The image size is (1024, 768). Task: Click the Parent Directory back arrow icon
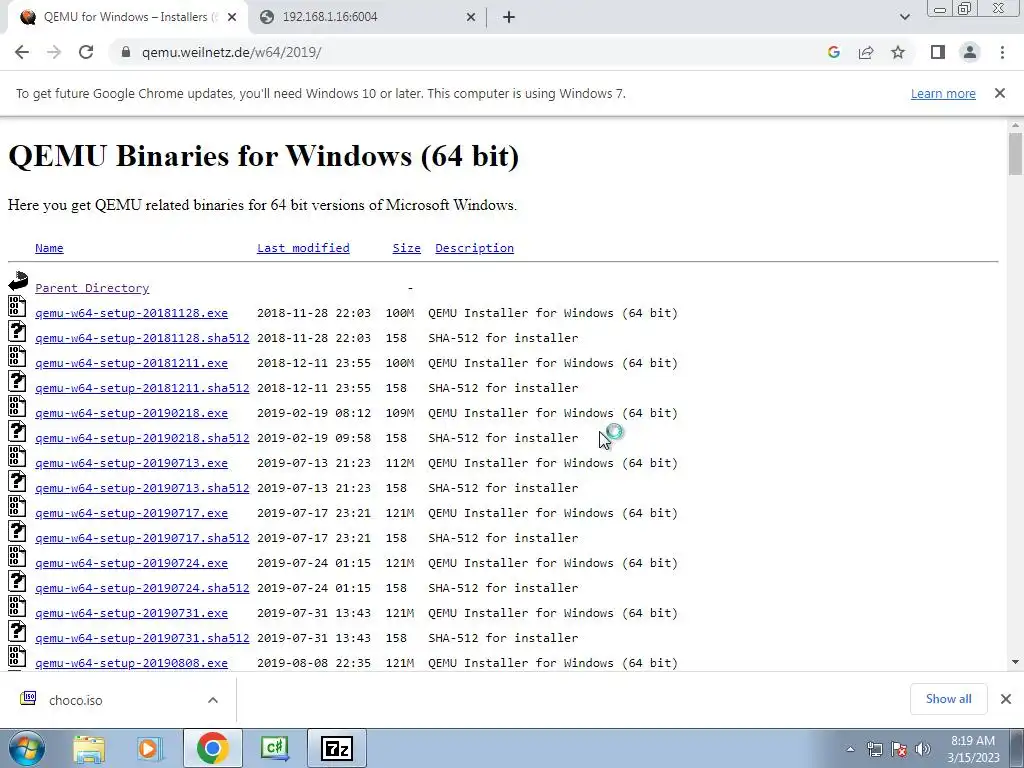click(x=18, y=281)
